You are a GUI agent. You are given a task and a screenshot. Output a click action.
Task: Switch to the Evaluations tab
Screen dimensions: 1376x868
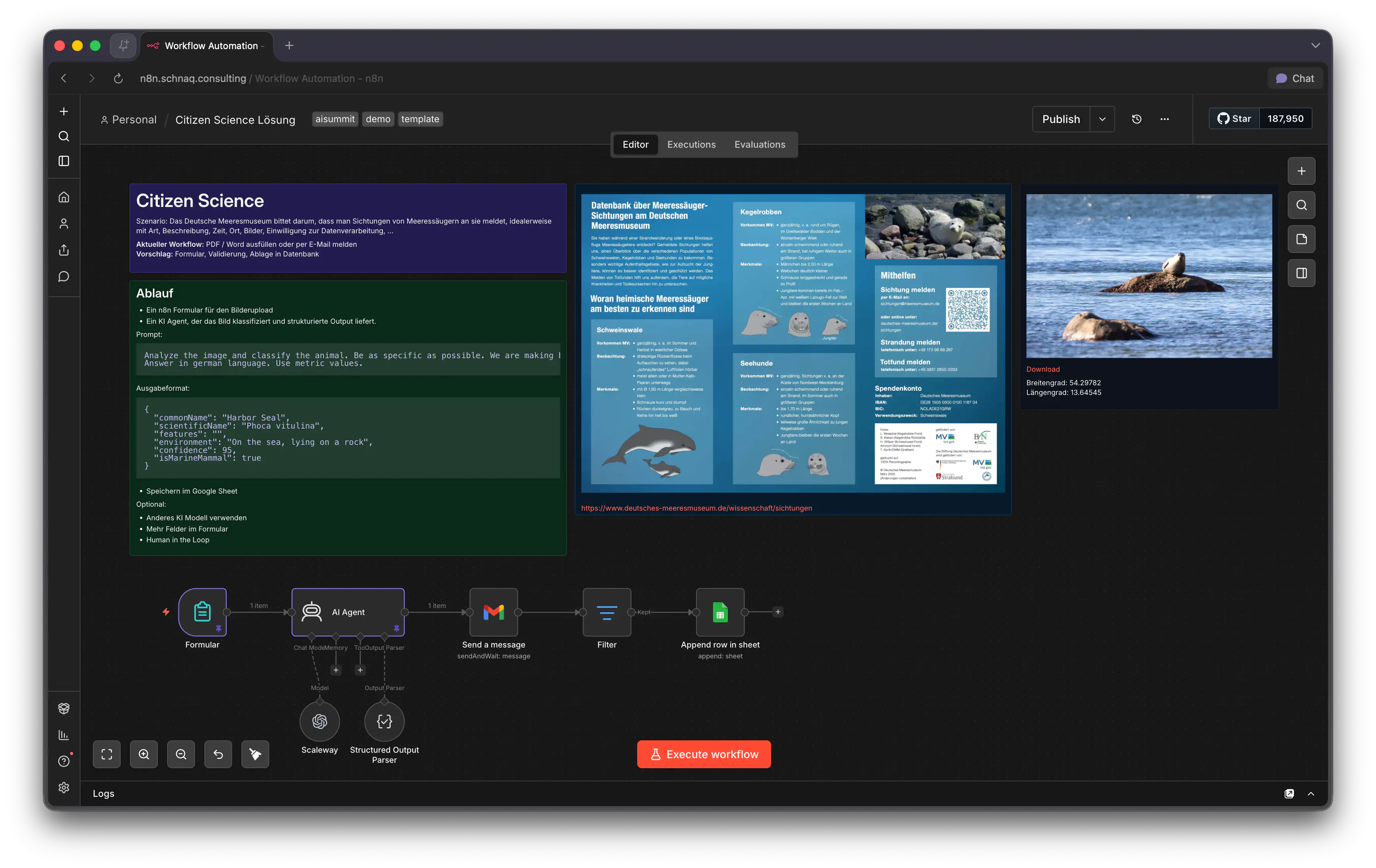pos(760,145)
